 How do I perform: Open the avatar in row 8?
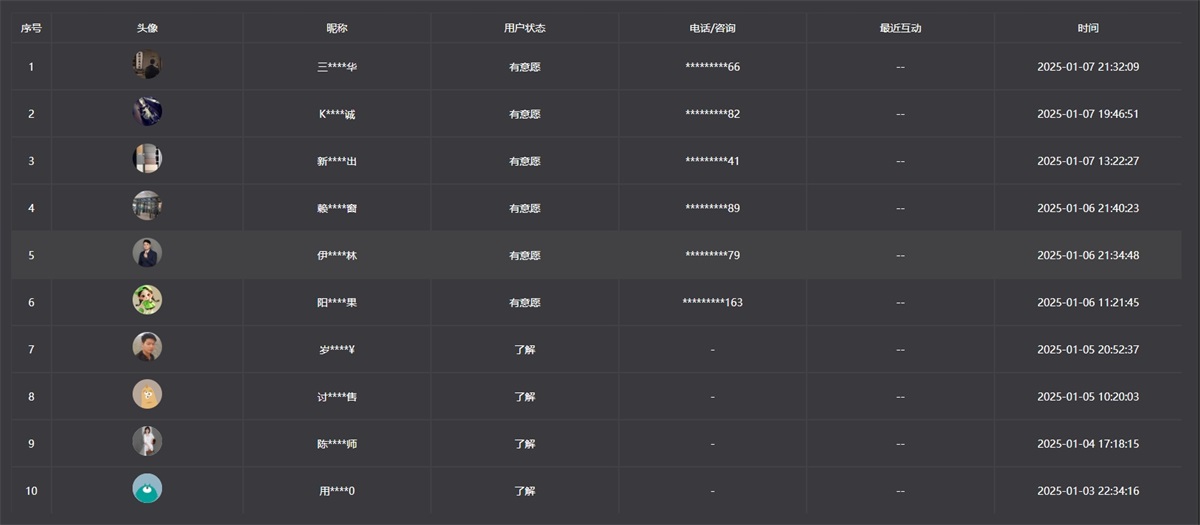[147, 395]
